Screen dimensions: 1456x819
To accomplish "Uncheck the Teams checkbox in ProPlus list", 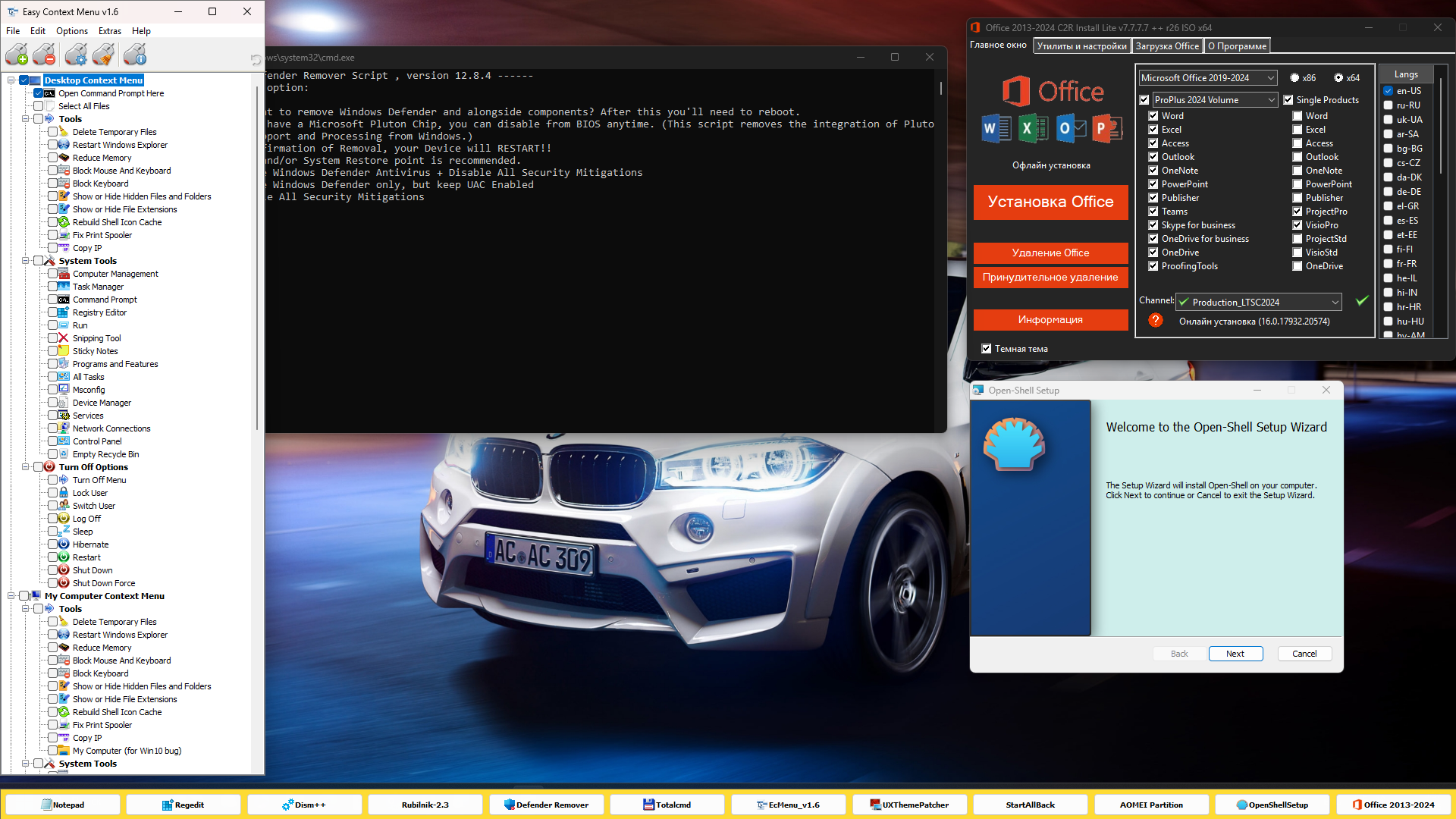I will (x=1153, y=212).
